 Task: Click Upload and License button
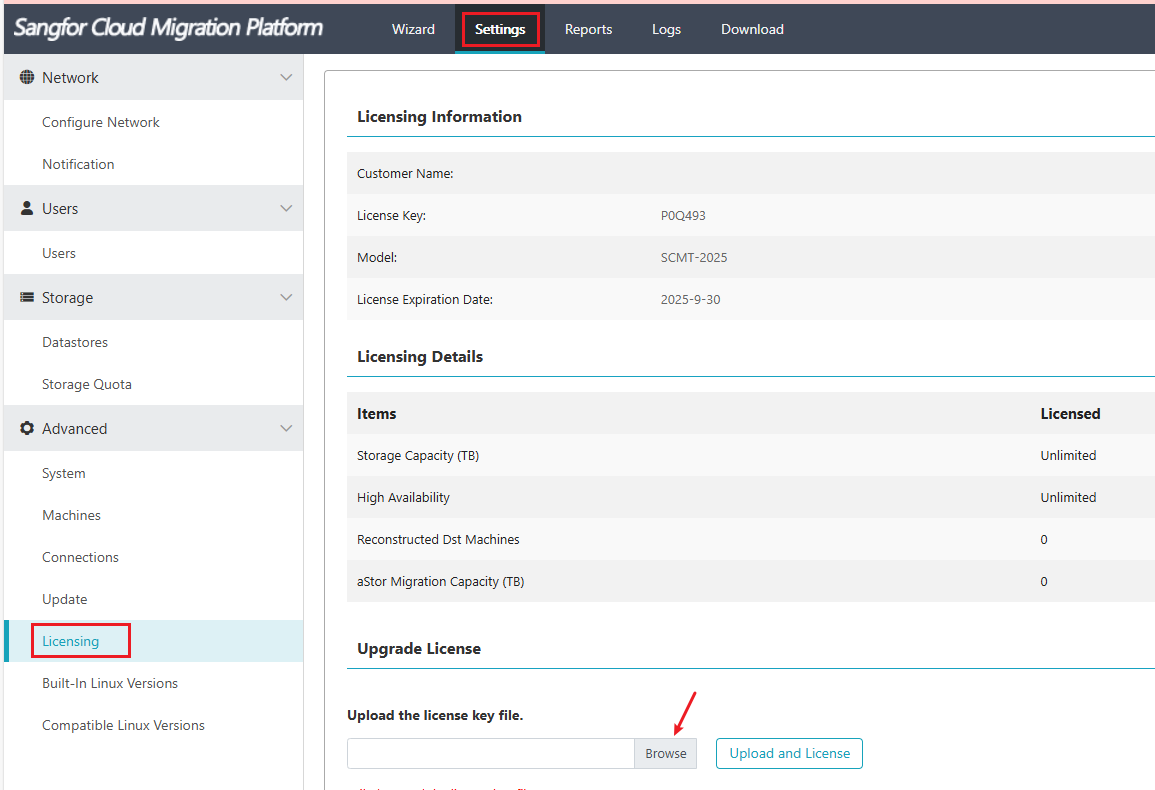pos(790,754)
